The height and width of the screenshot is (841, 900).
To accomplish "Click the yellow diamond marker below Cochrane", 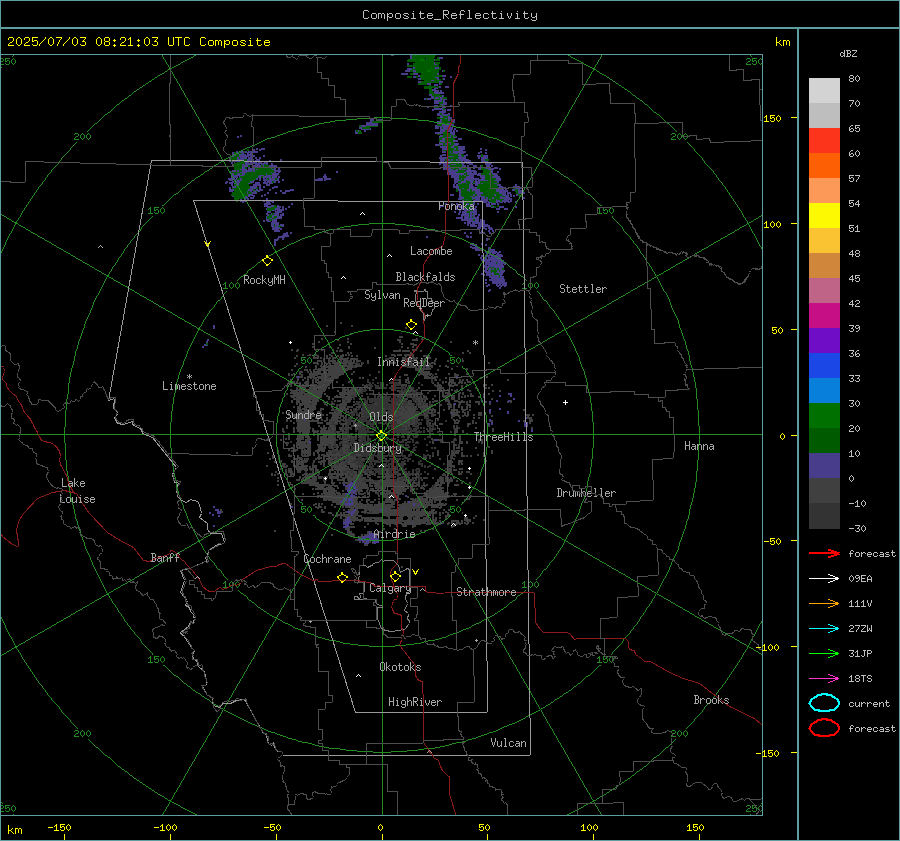I will point(343,577).
